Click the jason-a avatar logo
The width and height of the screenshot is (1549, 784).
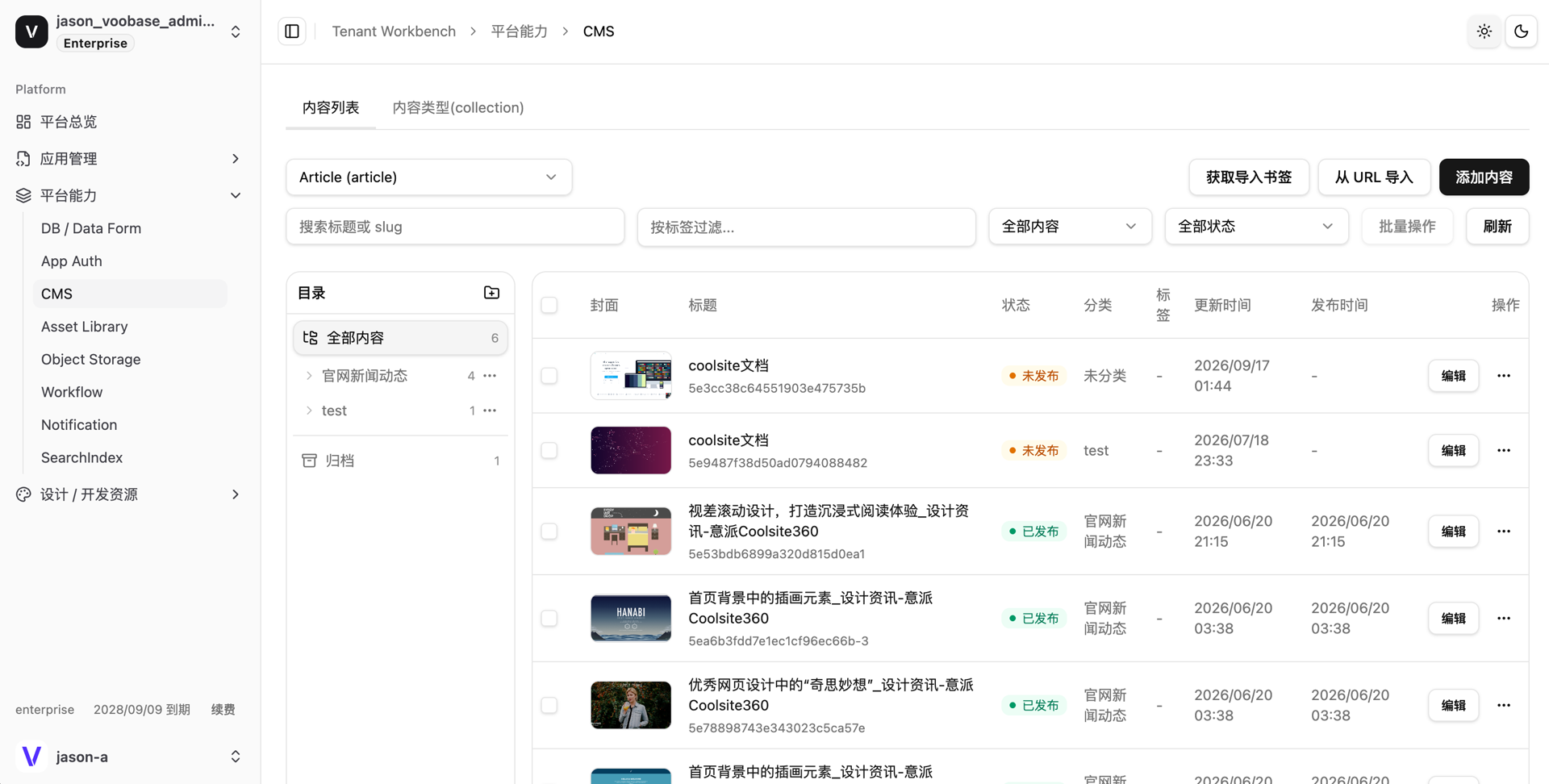pos(31,757)
